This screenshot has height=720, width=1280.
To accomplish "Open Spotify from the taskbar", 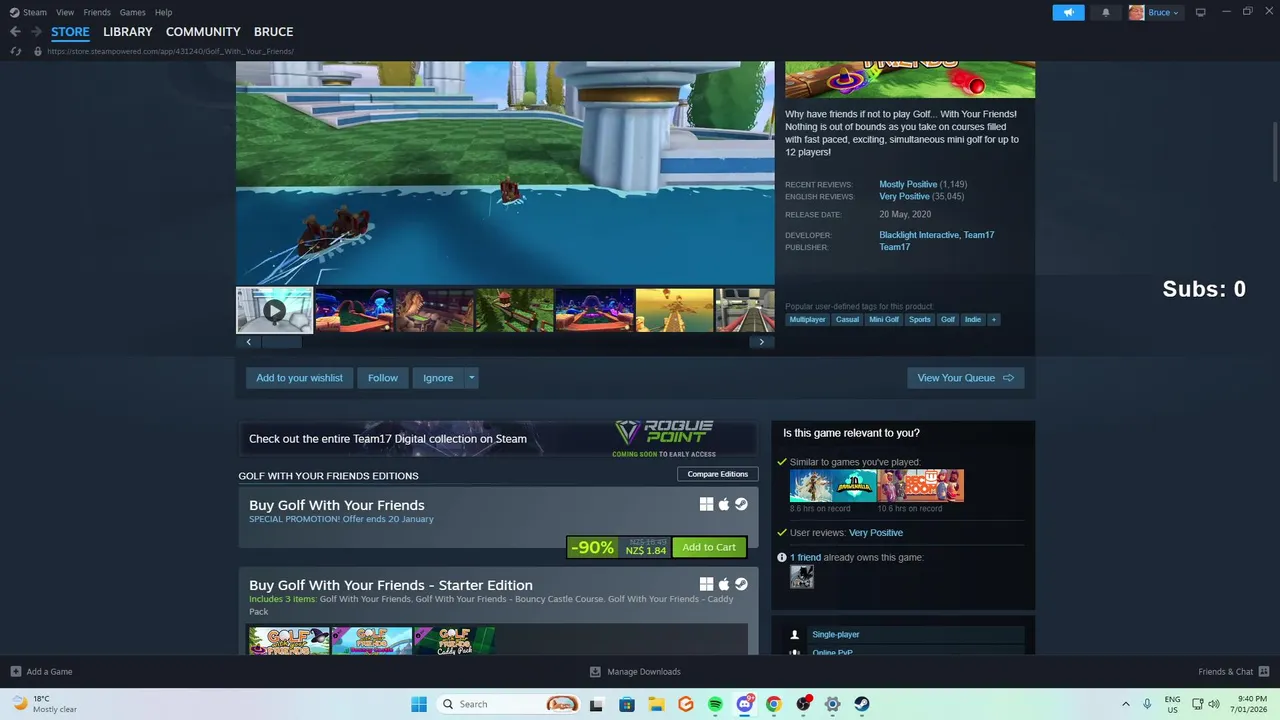I will point(715,704).
